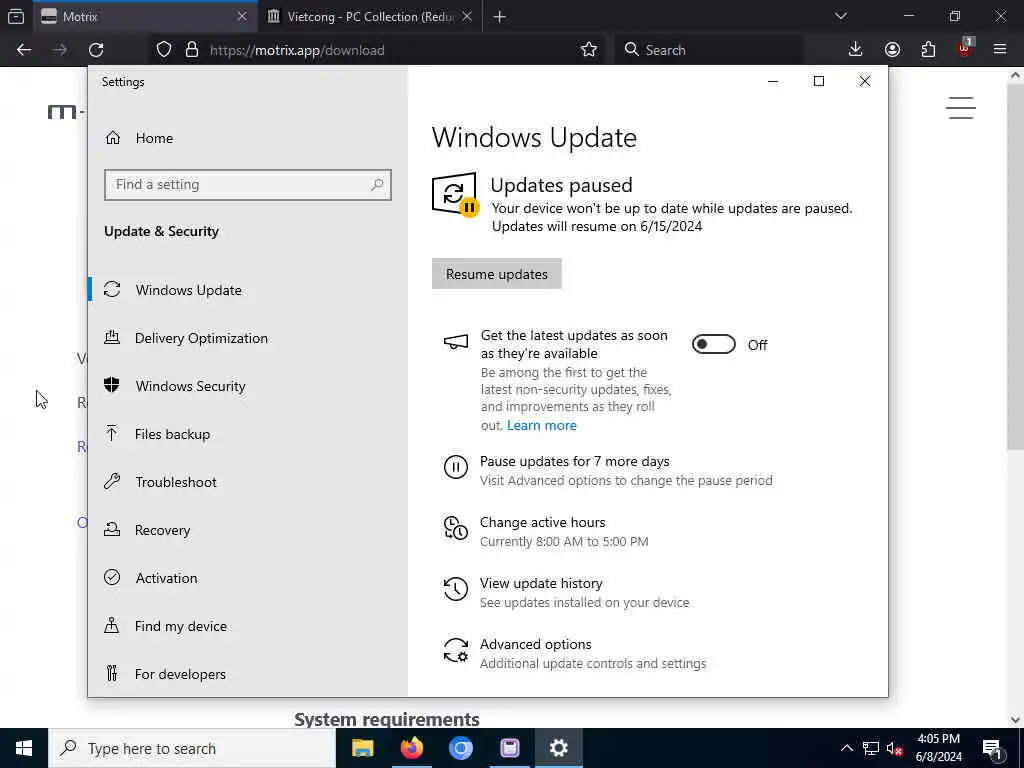Click the Troubleshoot wrench icon
1024x768 pixels.
pyautogui.click(x=112, y=481)
